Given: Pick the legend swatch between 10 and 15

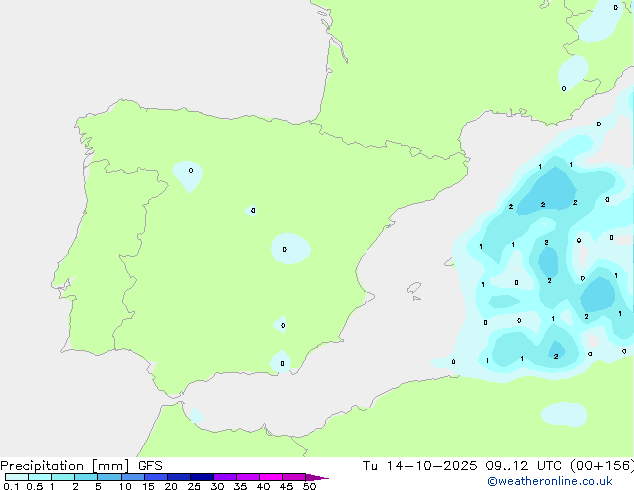Looking at the screenshot, I should point(133,477).
